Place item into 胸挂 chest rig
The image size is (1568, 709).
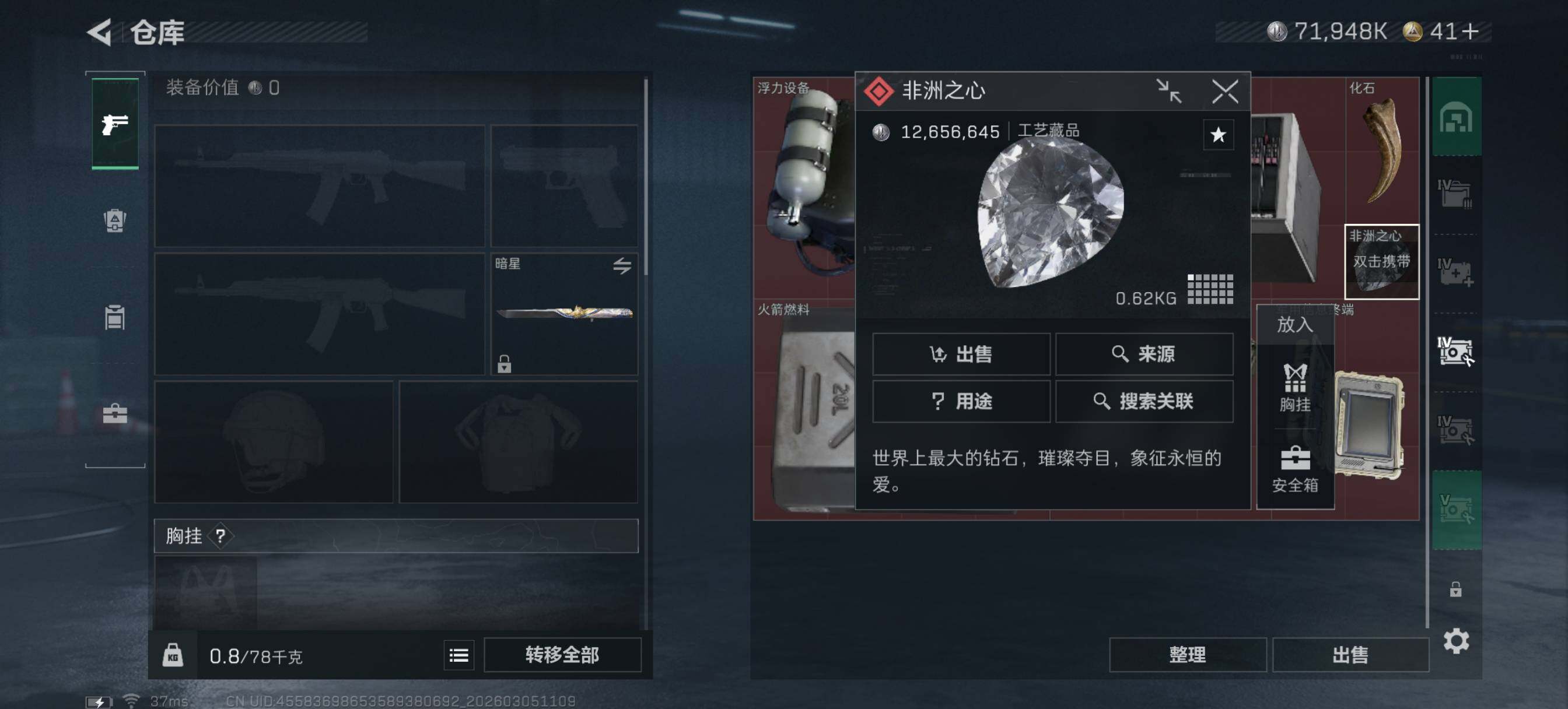click(1294, 388)
